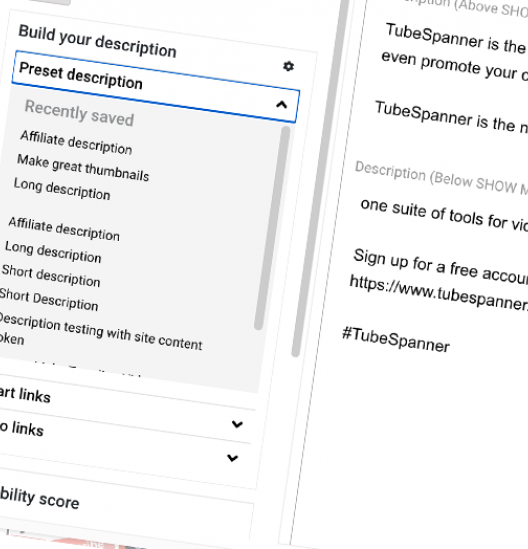Pick the lower Long description entry
Viewport: 528px width, 549px height.
[53, 252]
